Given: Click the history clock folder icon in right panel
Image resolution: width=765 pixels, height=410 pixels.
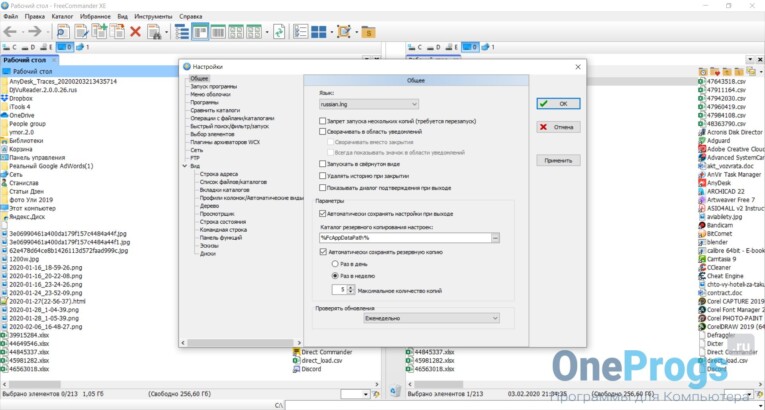Looking at the screenshot, I should (x=703, y=72).
